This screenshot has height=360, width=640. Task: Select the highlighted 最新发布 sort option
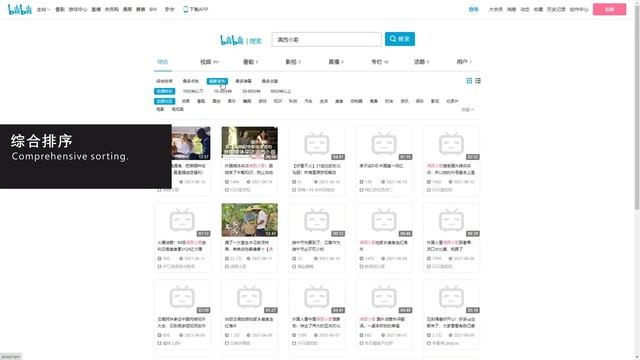tap(217, 81)
